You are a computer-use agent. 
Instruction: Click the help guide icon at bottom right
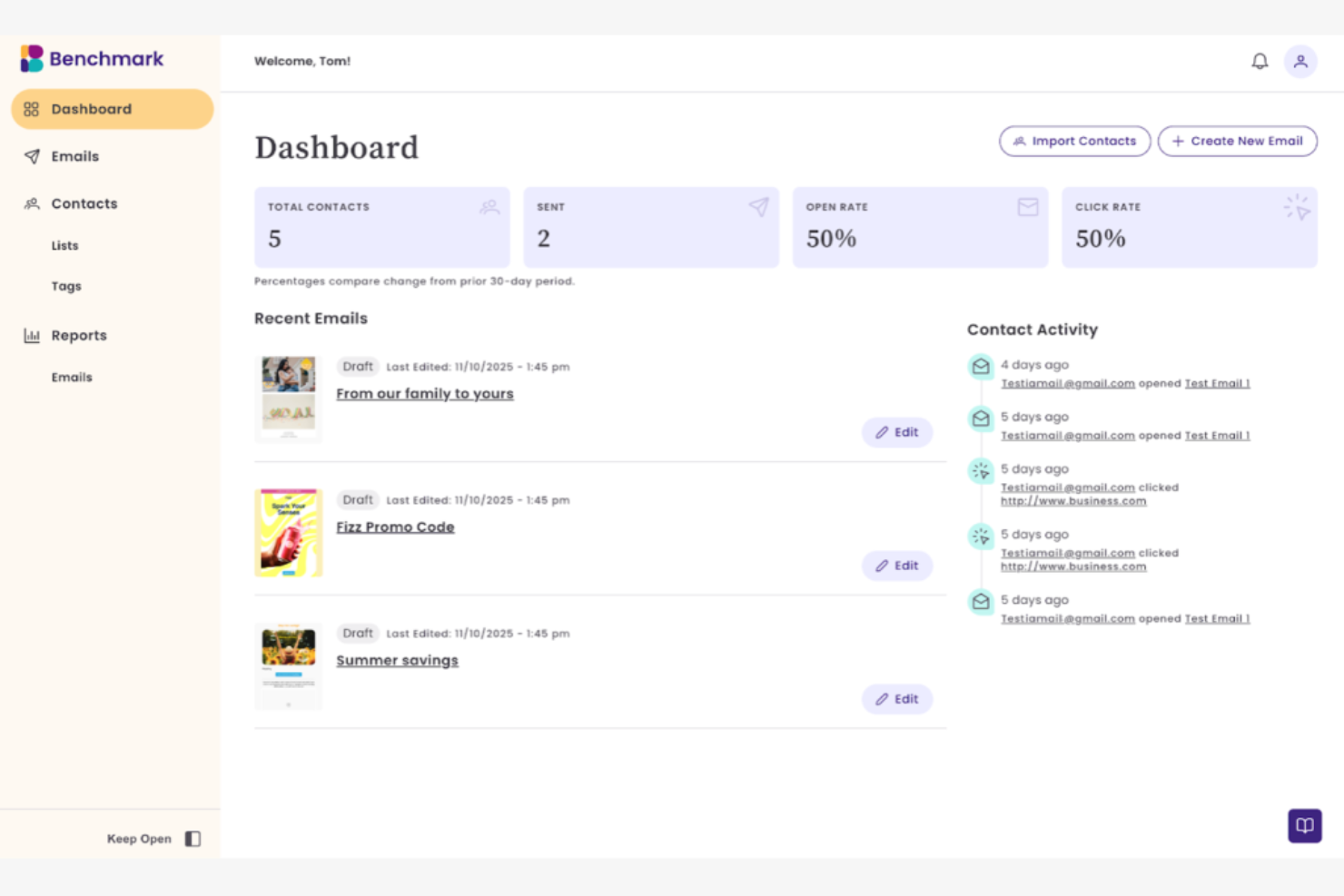(1305, 826)
